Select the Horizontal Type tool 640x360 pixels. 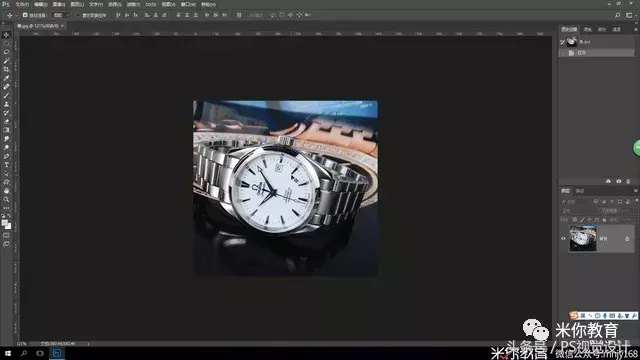(x=6, y=165)
